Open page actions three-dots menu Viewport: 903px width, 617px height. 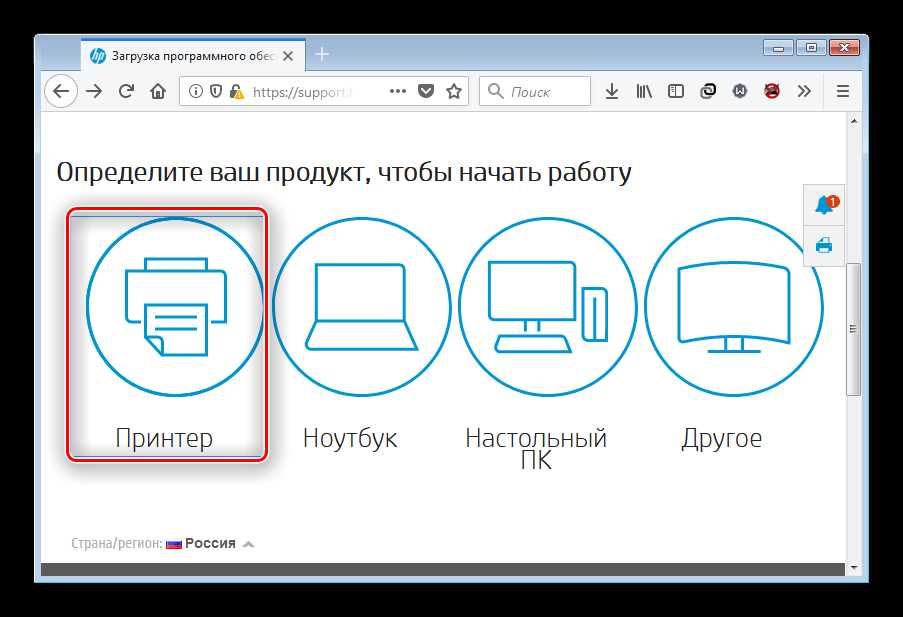tap(397, 91)
